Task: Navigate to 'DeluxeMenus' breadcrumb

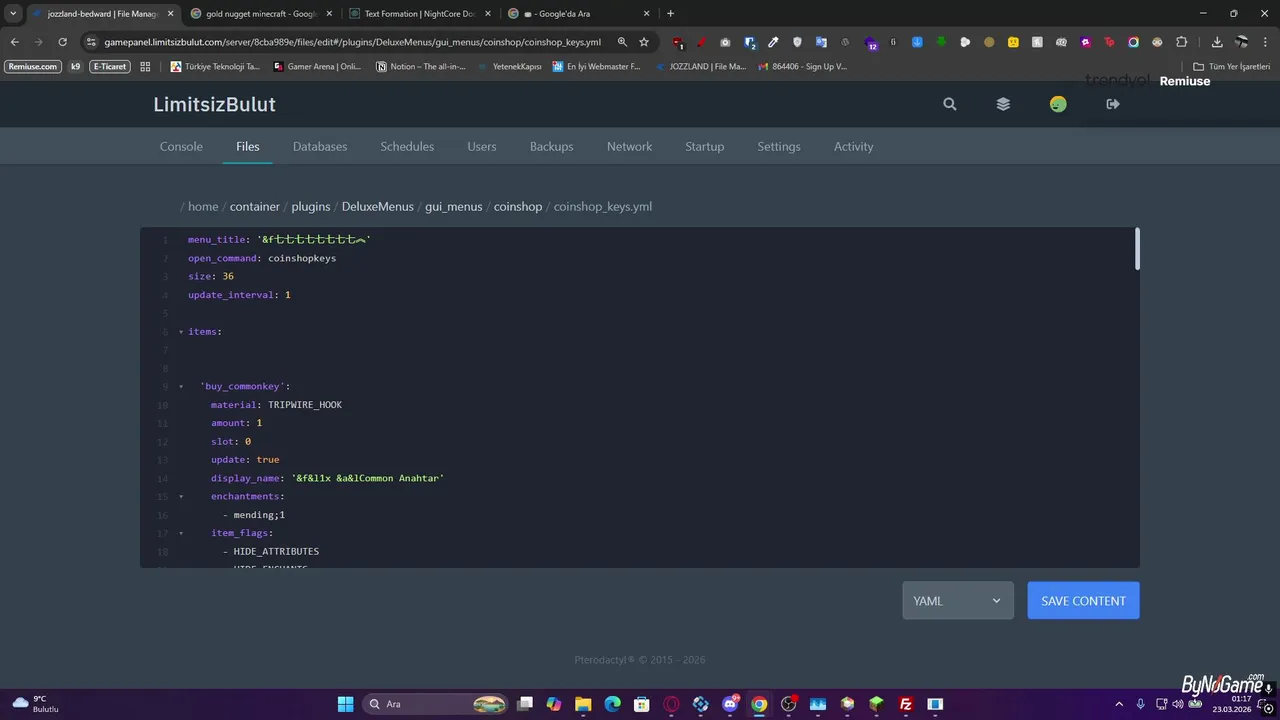Action: [x=378, y=206]
